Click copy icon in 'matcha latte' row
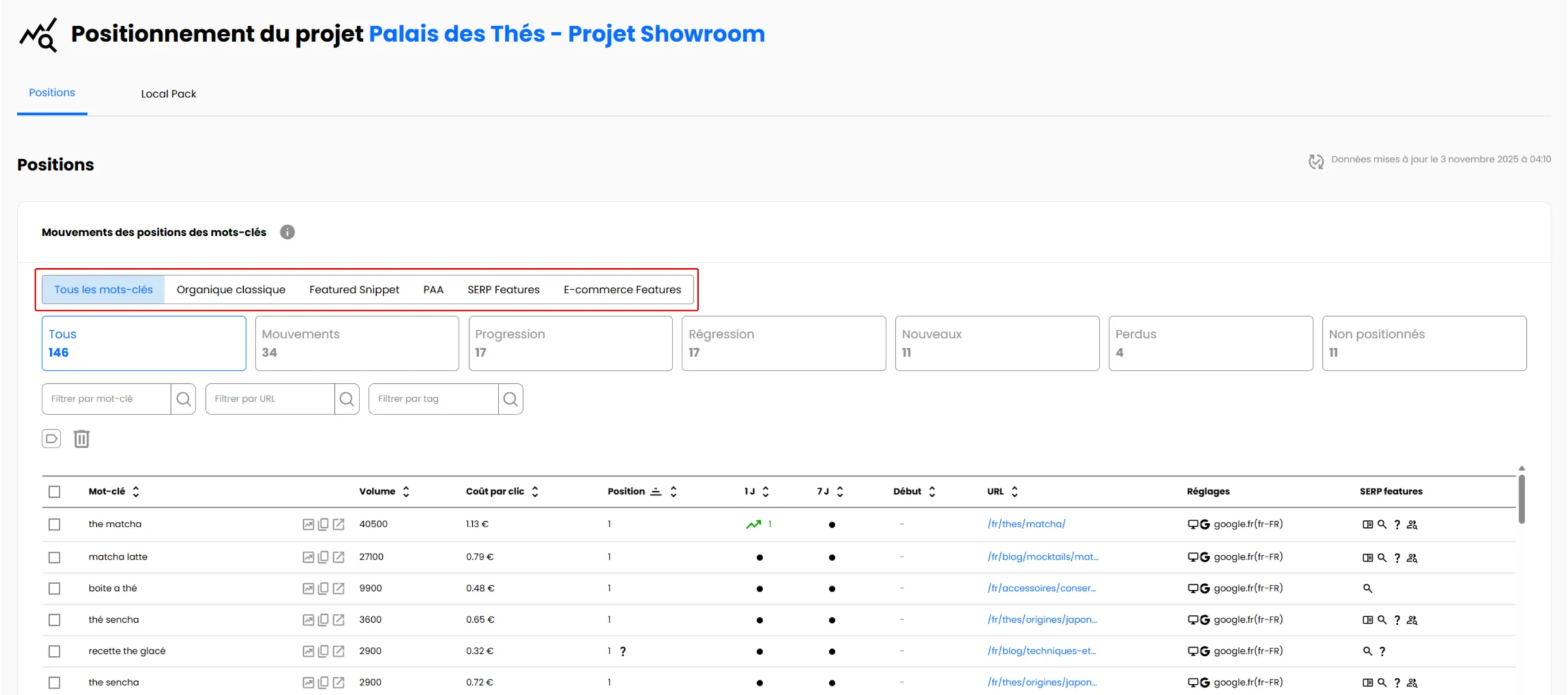The width and height of the screenshot is (1568, 695). pos(323,557)
